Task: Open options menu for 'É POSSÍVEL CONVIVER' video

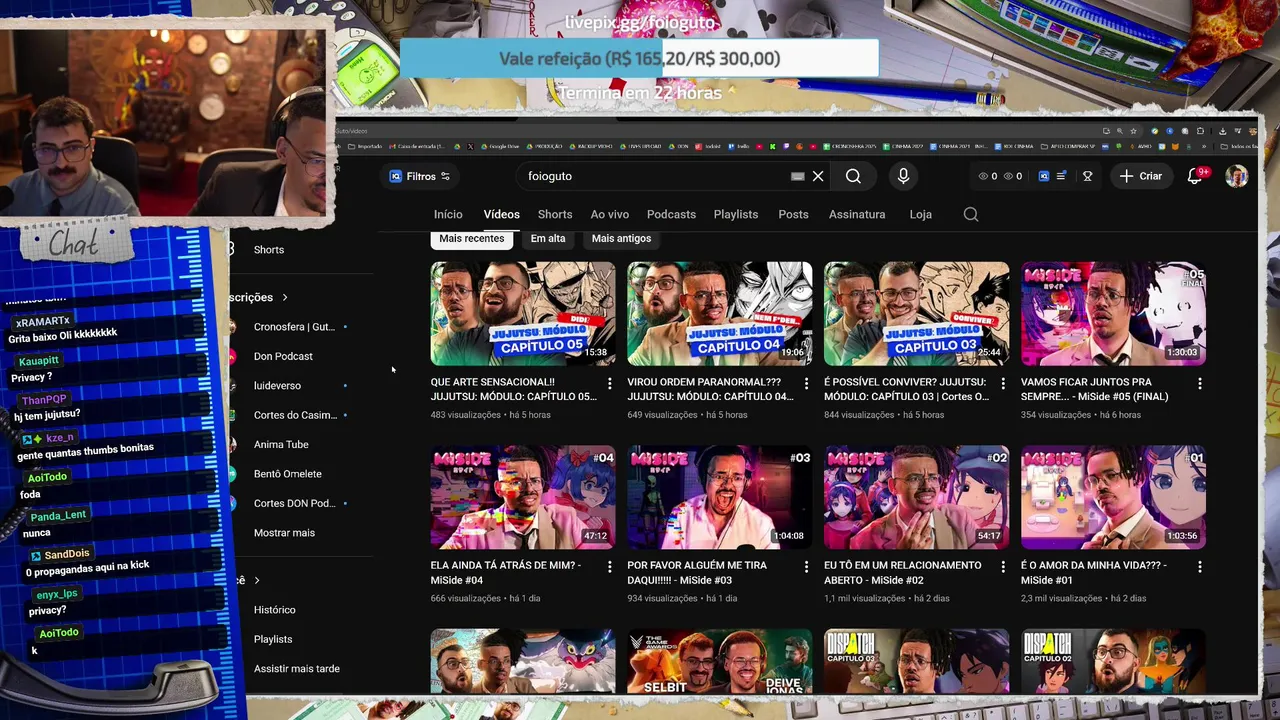Action: coord(1003,383)
